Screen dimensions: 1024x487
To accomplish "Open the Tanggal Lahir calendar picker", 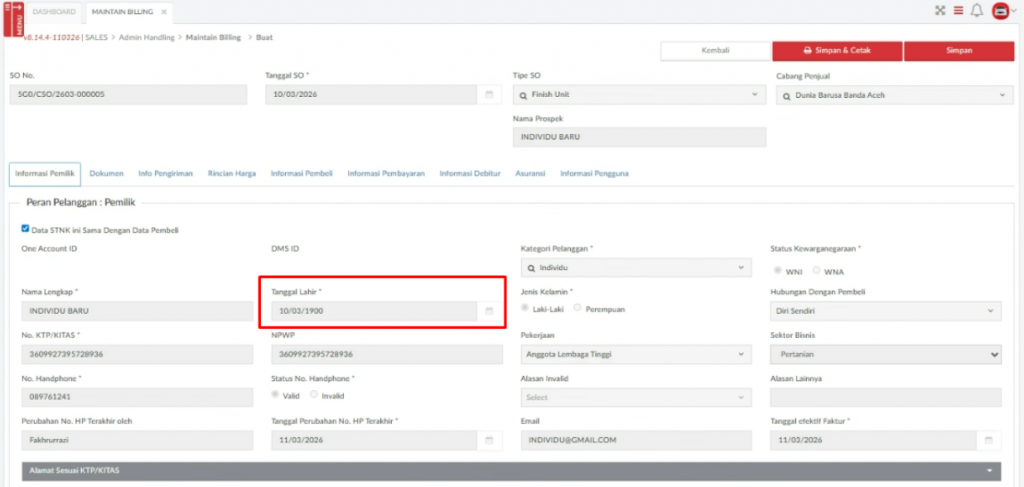I will (x=489, y=312).
